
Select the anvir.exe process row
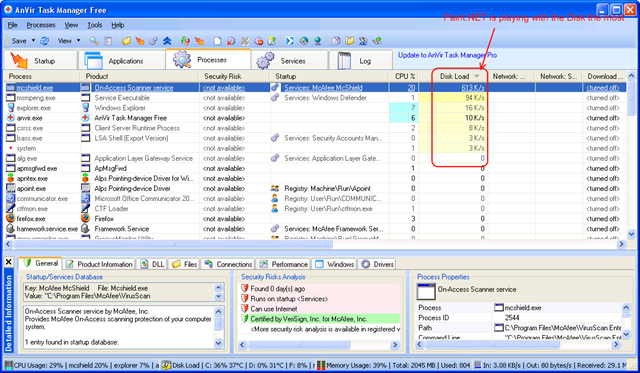[315, 118]
